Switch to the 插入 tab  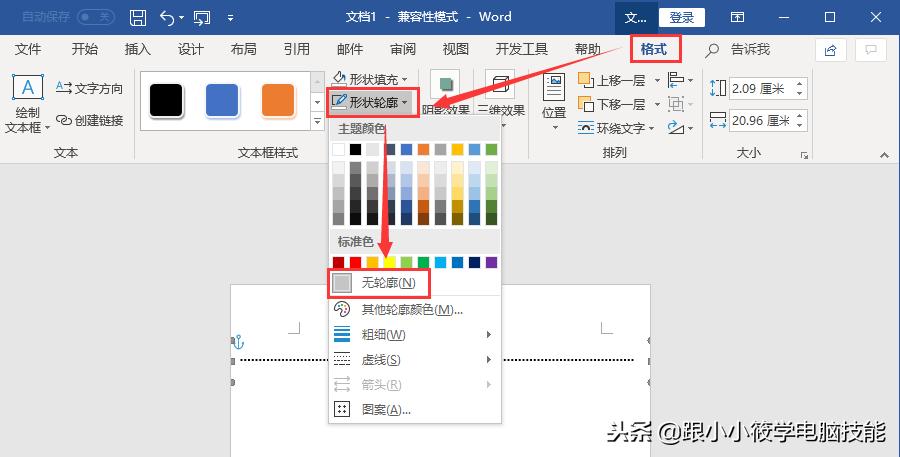(x=138, y=49)
